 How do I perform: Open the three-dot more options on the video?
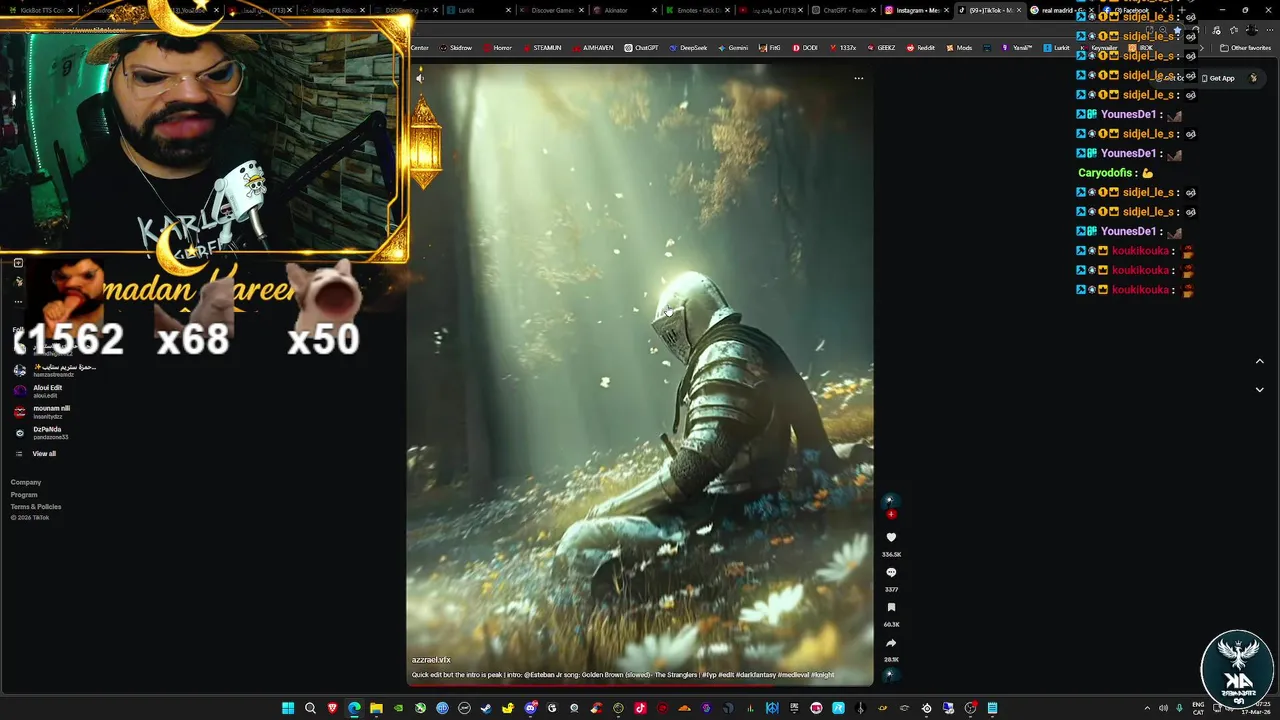(x=858, y=78)
